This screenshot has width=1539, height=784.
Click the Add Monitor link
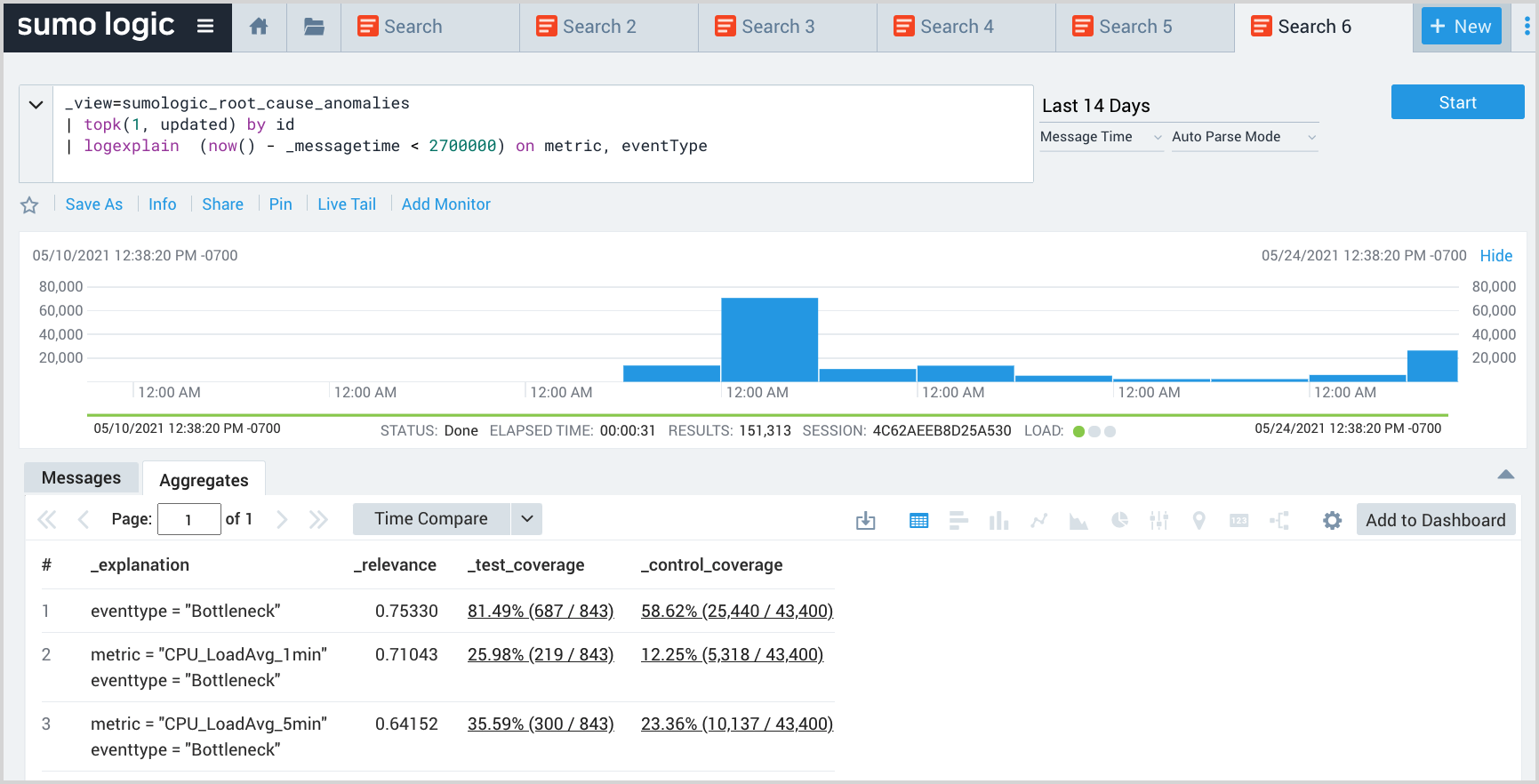click(445, 204)
